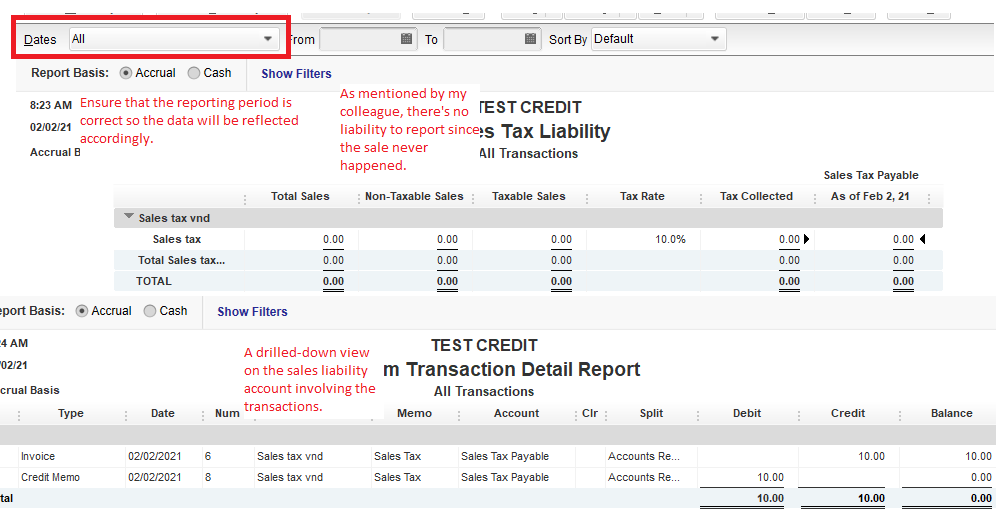The width and height of the screenshot is (997, 513).
Task: Click Sales Tax Payable account in Invoice row
Action: click(505, 456)
